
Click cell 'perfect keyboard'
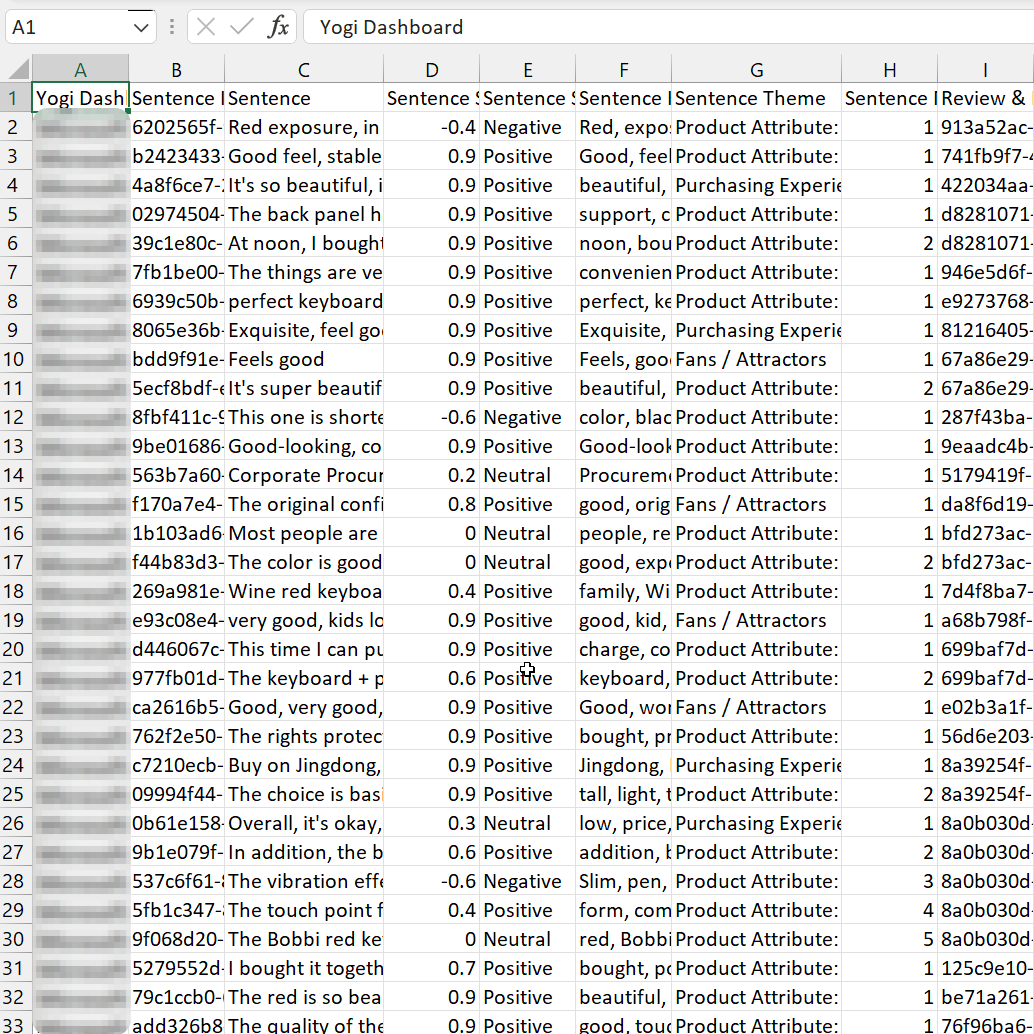click(303, 301)
